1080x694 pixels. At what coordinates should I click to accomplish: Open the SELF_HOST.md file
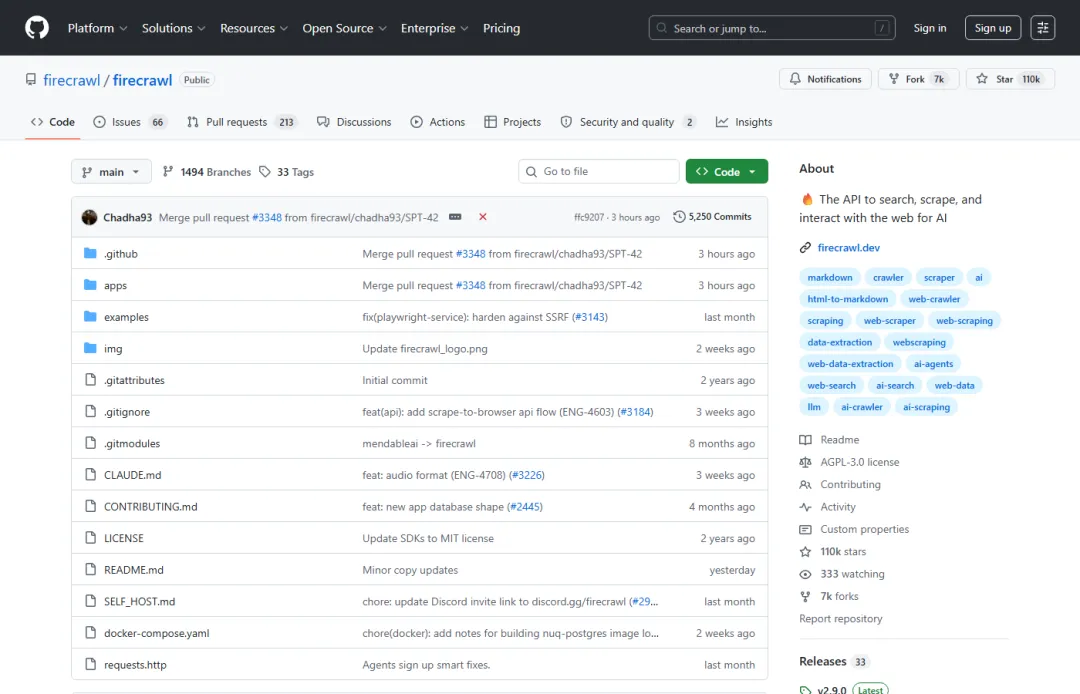(139, 602)
